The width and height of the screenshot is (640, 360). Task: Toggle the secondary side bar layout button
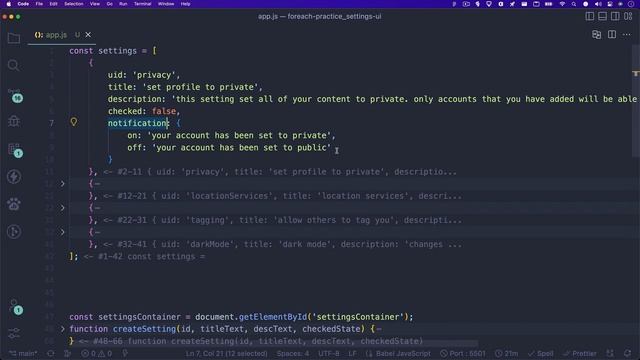tap(615, 16)
